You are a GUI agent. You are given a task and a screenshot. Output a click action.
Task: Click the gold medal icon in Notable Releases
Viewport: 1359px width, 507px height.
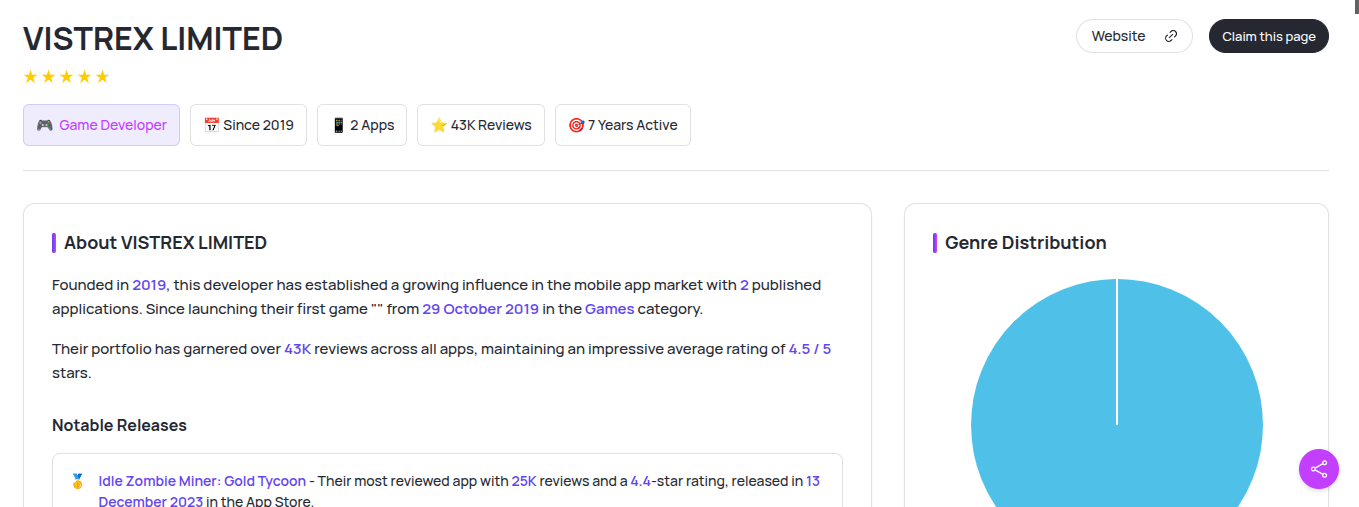78,481
